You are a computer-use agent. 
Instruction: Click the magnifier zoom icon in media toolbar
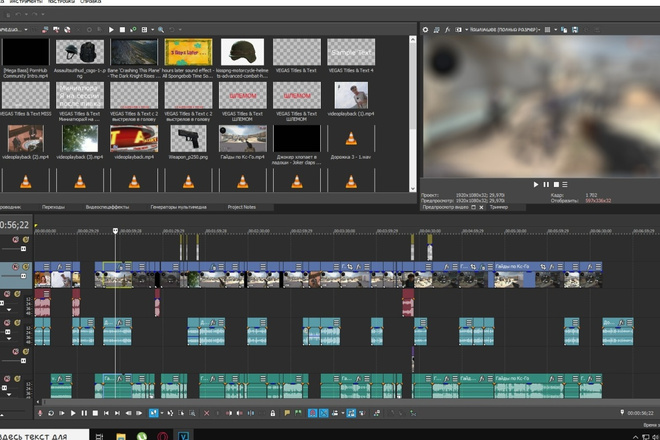pyautogui.click(x=161, y=30)
